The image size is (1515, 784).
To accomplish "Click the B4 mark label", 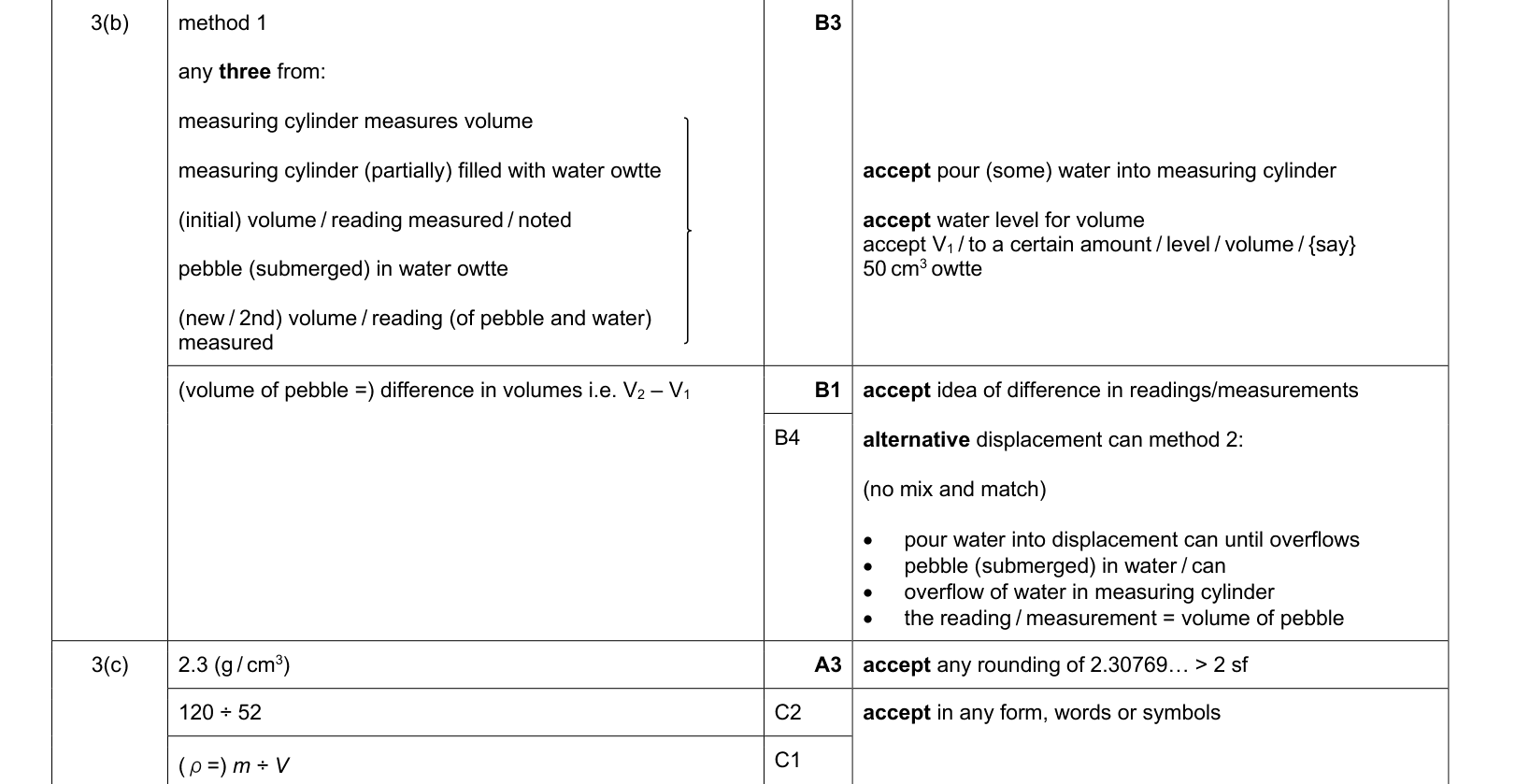I will click(787, 437).
